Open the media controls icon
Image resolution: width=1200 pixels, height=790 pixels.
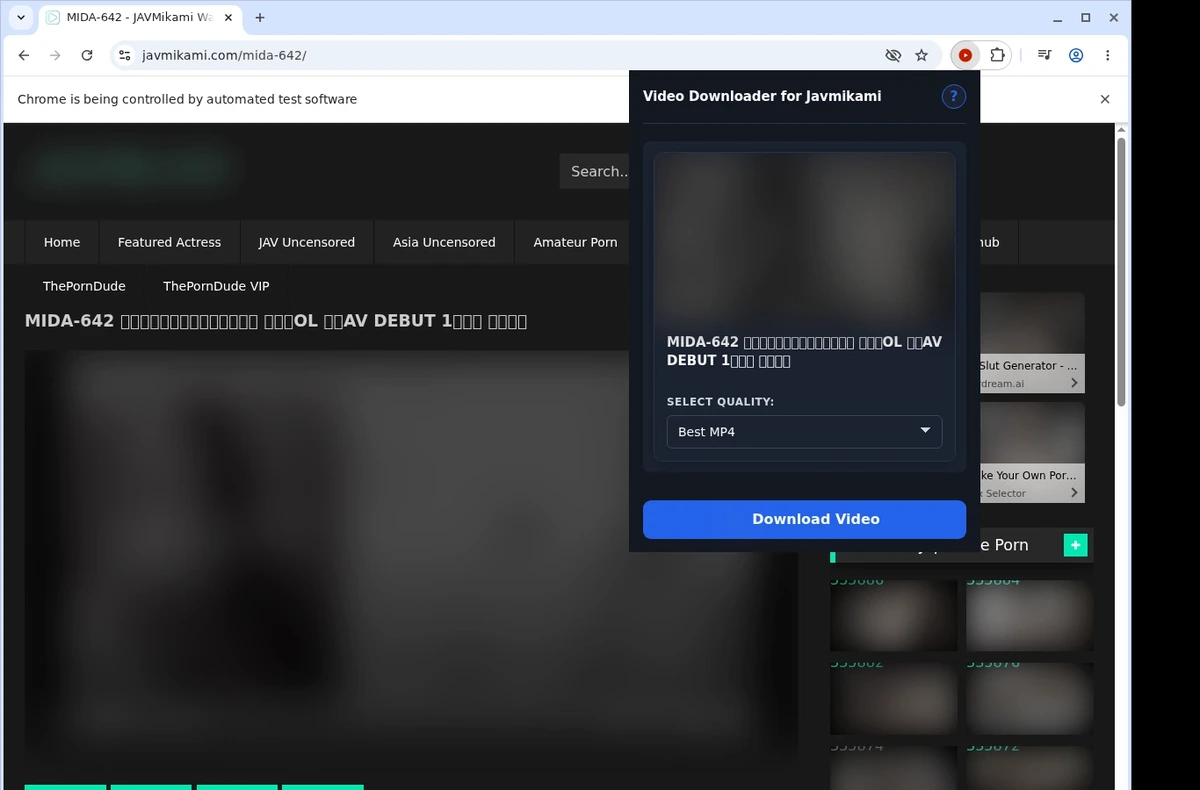point(1044,56)
